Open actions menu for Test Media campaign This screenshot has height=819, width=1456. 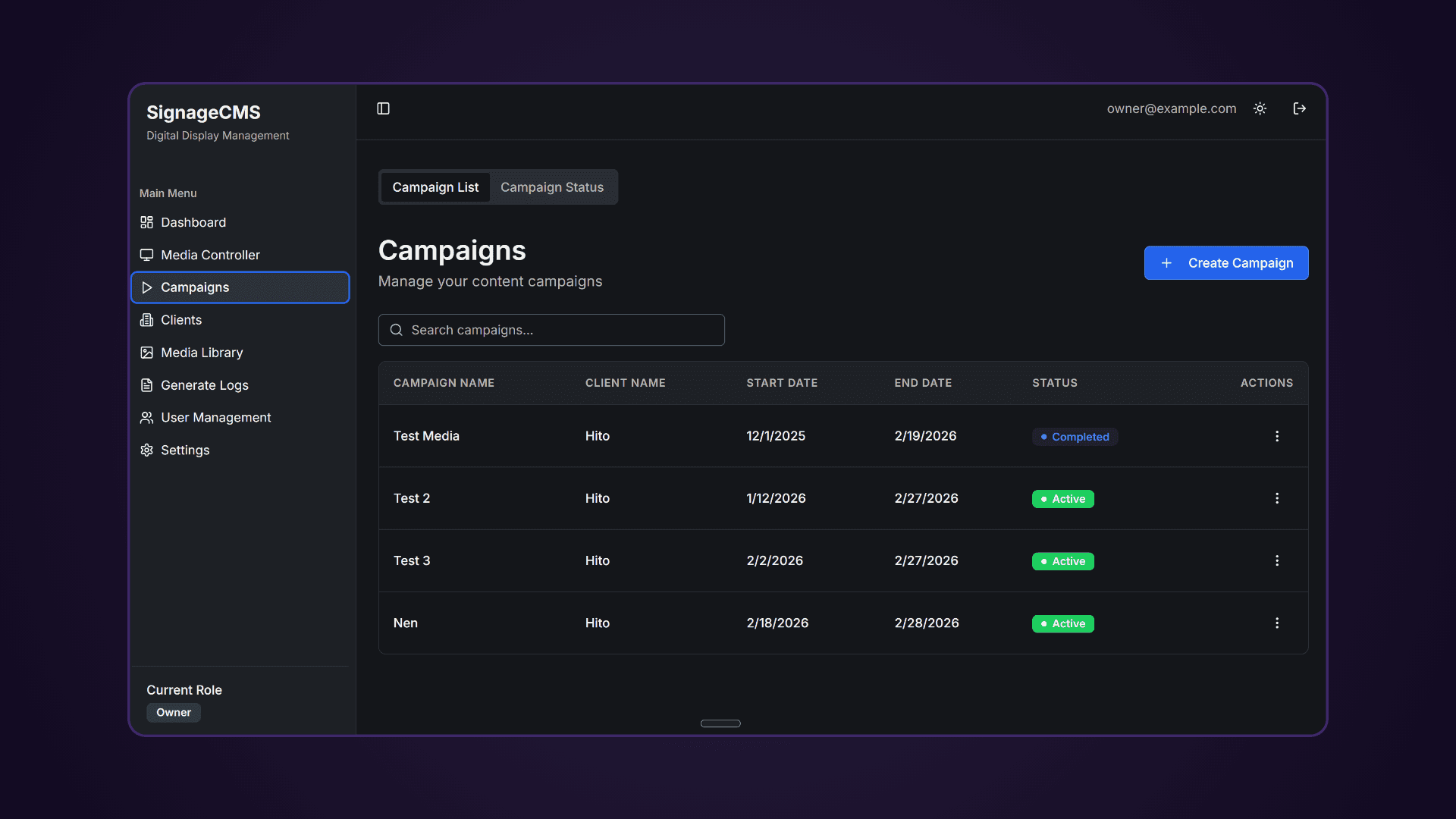(x=1277, y=436)
